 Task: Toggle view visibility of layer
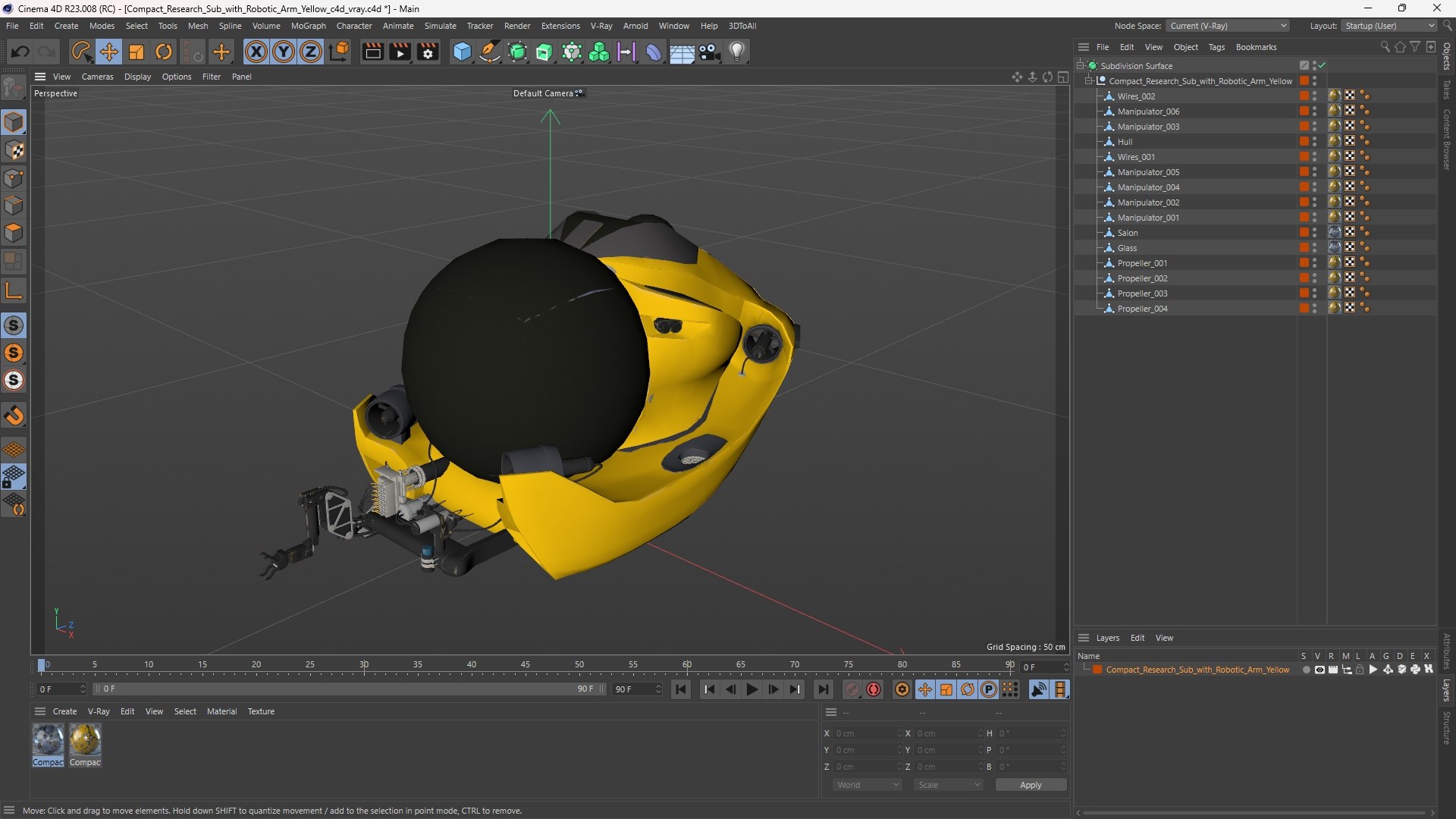pyautogui.click(x=1319, y=669)
